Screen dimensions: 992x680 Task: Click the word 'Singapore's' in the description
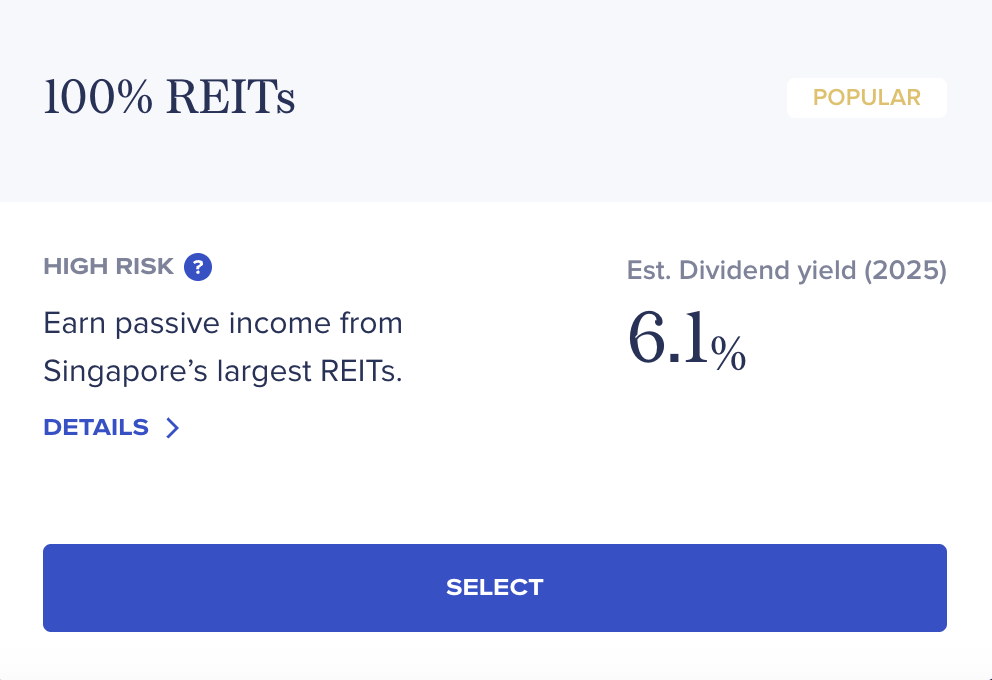pyautogui.click(x=125, y=371)
